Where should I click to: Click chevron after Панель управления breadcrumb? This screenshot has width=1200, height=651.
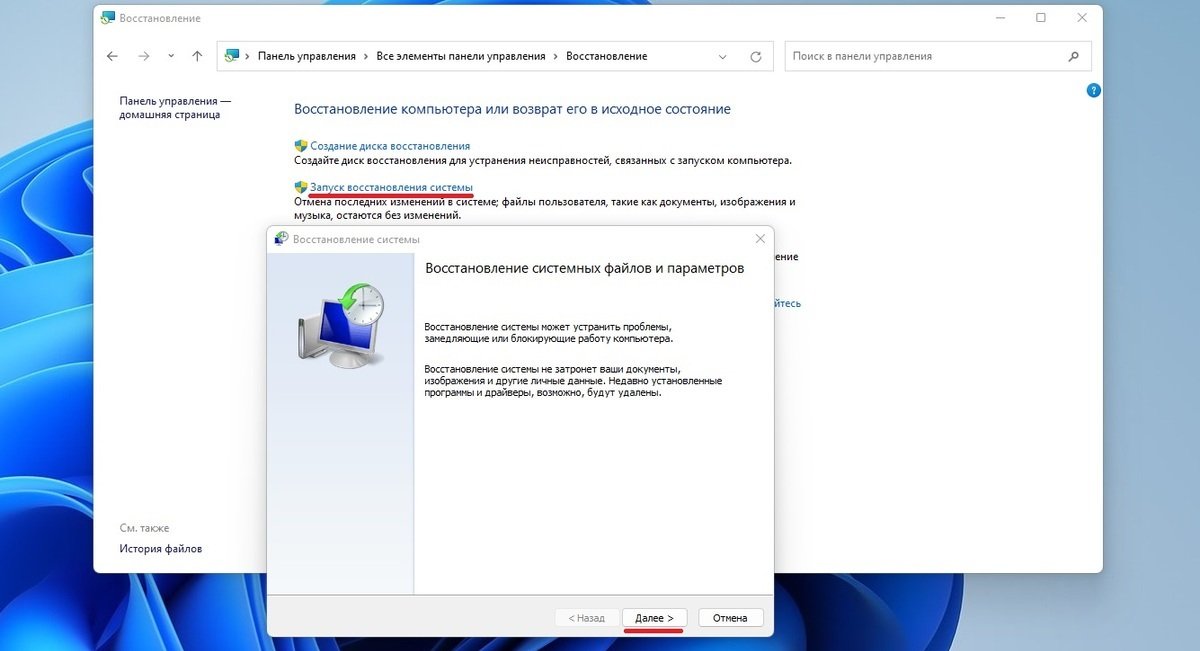(x=366, y=57)
